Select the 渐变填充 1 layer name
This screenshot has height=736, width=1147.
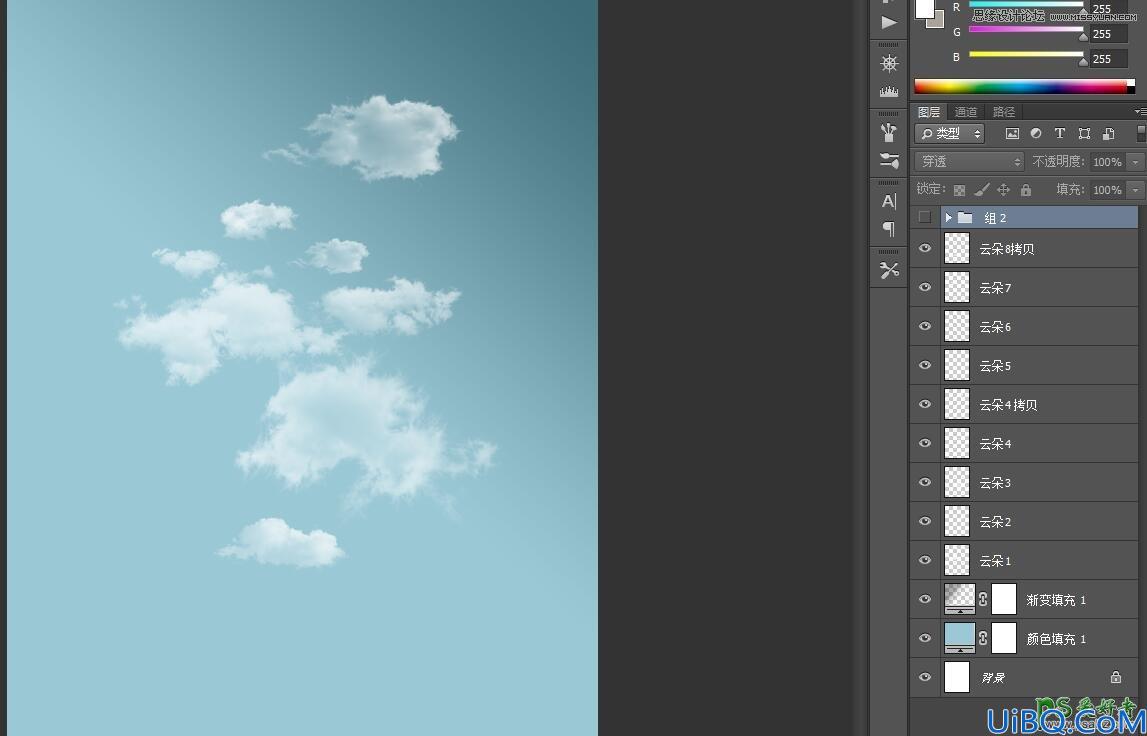tap(1056, 600)
